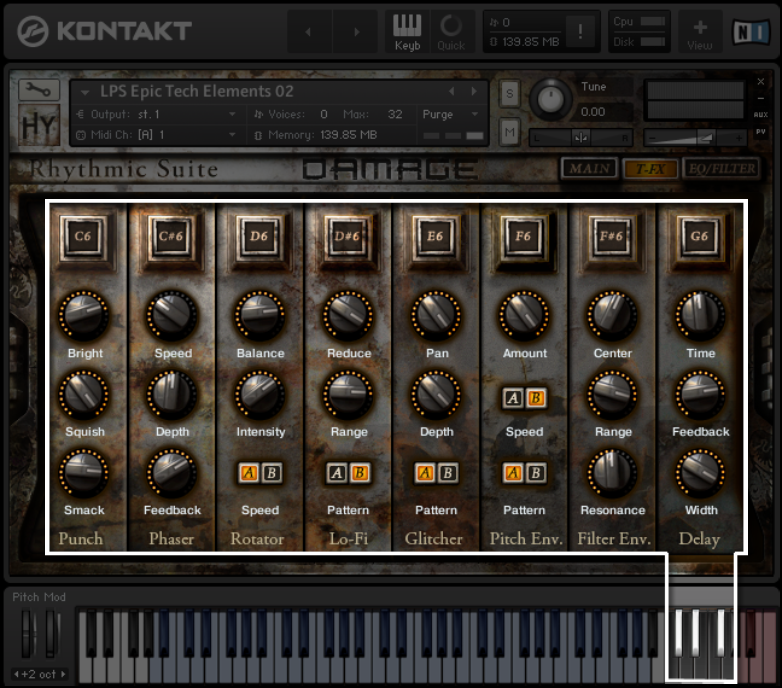
Task: Click the Filter Env. Resonance knob
Action: pyautogui.click(x=612, y=473)
